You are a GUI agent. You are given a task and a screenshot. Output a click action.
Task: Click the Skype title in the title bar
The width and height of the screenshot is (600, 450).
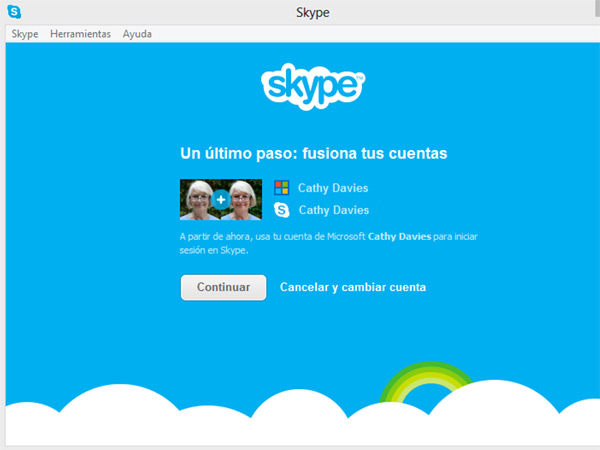[x=313, y=12]
